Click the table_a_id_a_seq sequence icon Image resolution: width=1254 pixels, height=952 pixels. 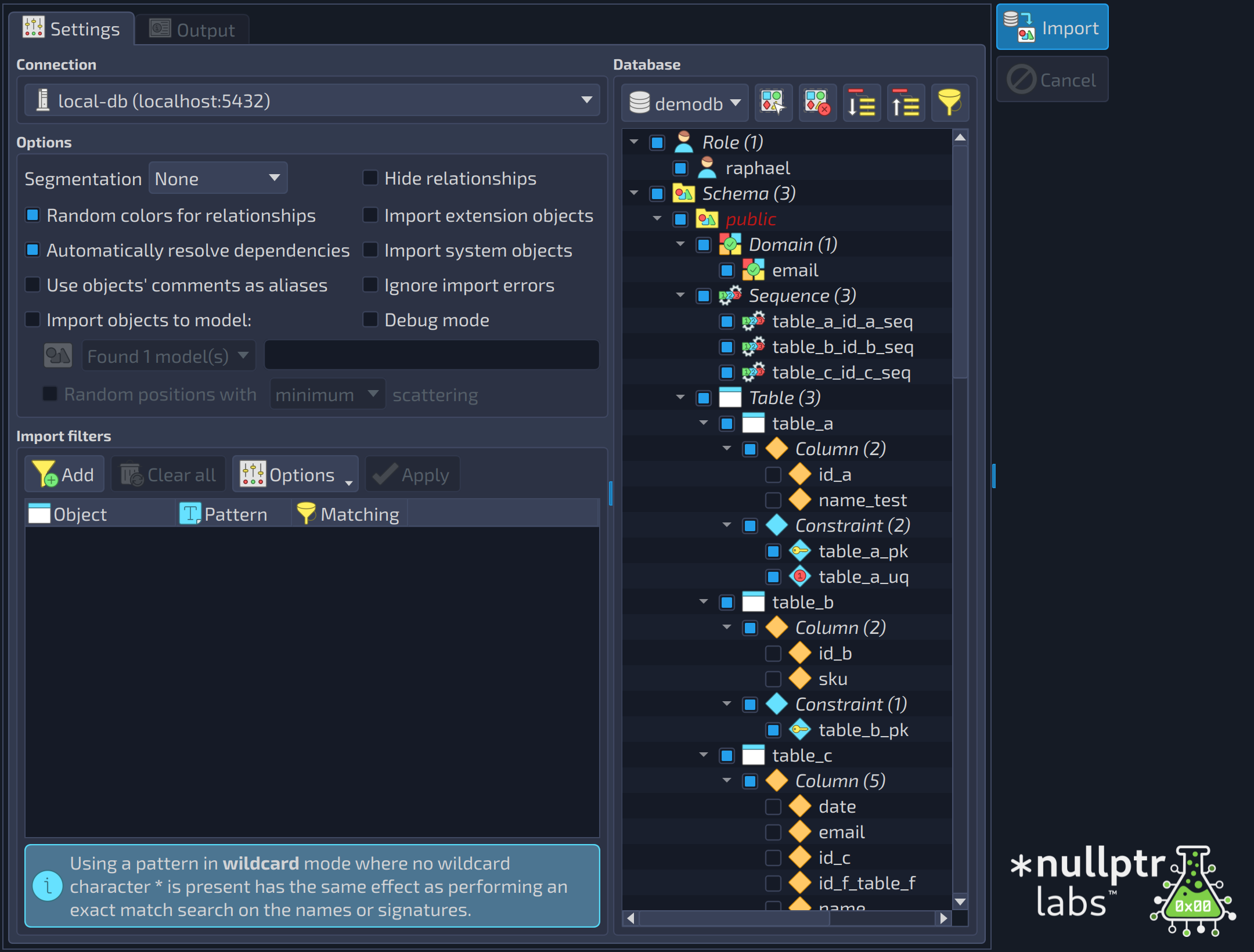point(754,321)
